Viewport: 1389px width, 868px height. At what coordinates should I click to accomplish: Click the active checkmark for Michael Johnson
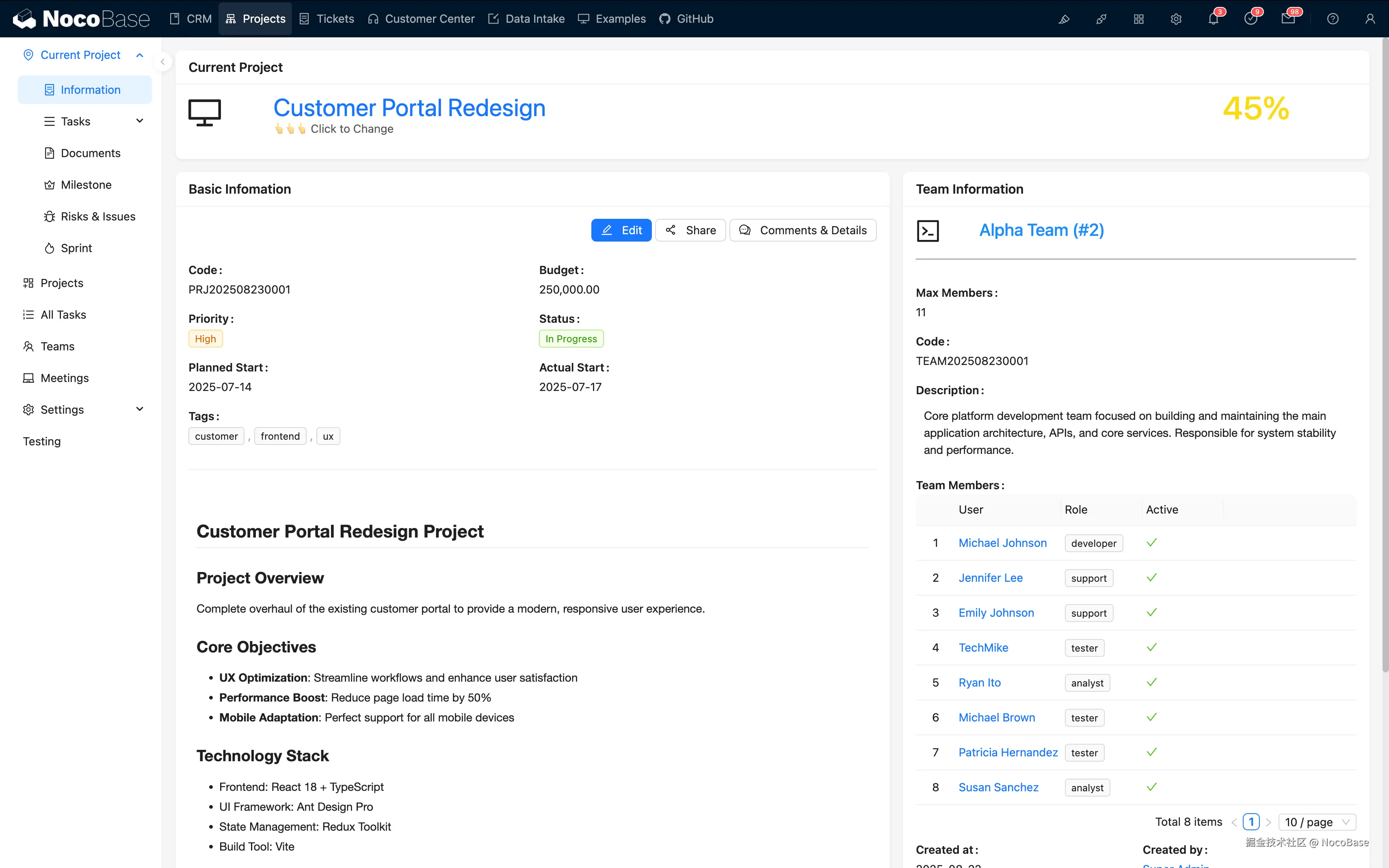click(1151, 542)
